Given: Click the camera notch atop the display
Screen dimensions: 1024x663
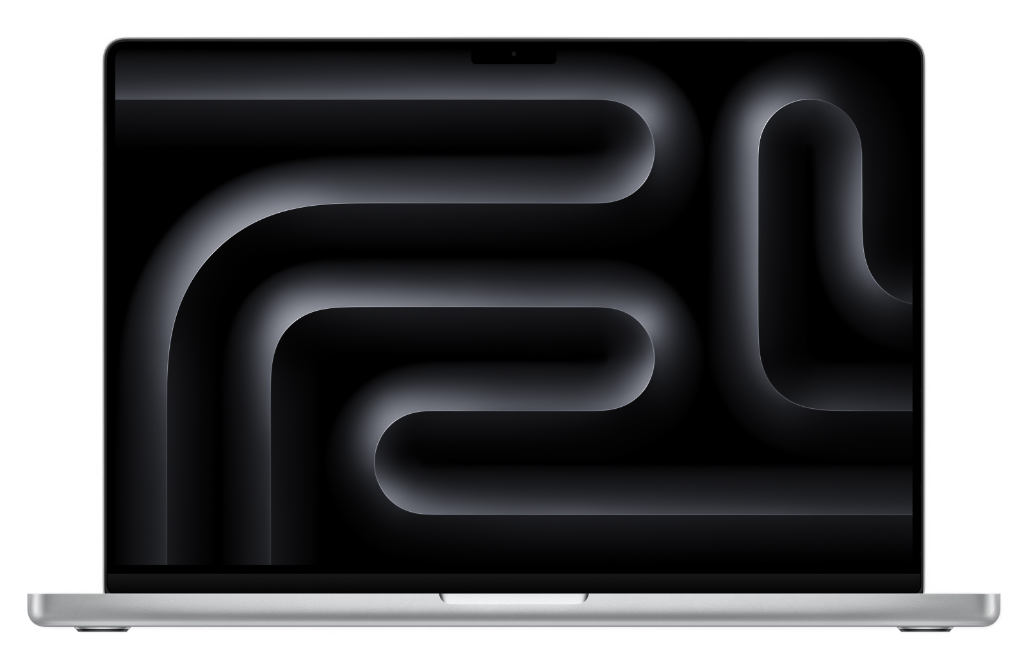Looking at the screenshot, I should (x=513, y=55).
